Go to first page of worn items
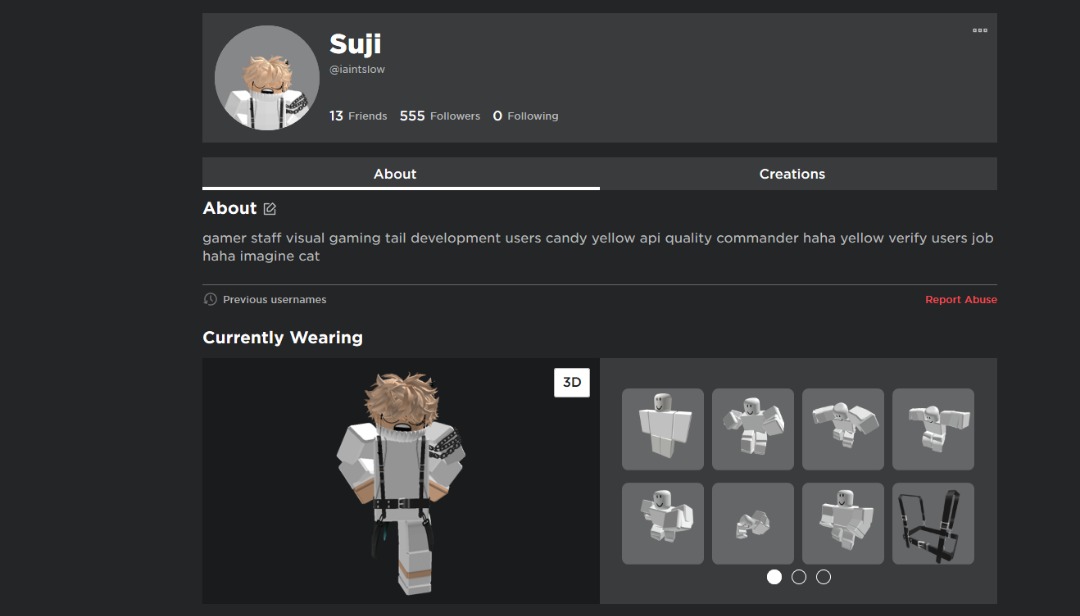 (x=774, y=577)
